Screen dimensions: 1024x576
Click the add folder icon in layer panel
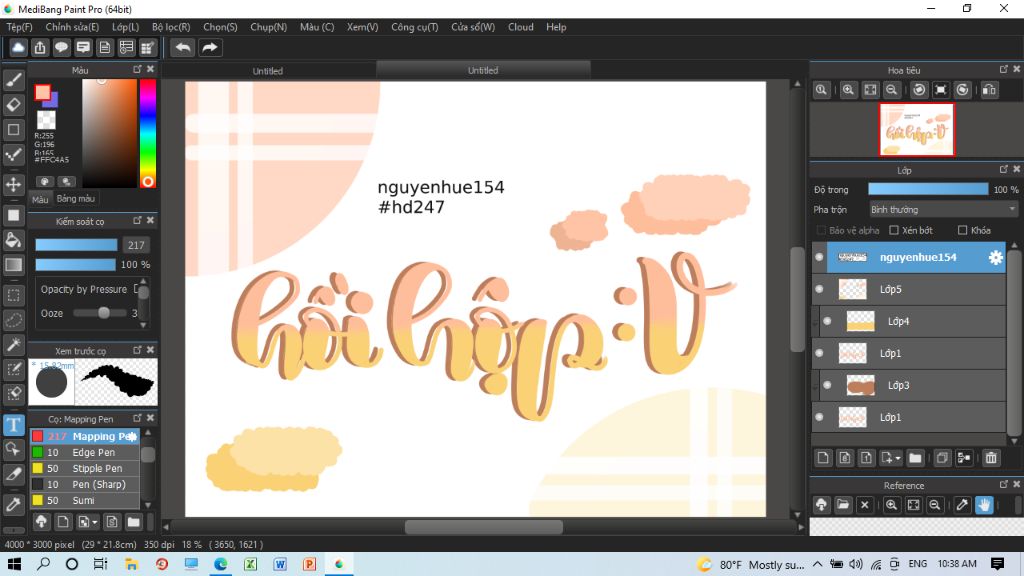pyautogui.click(x=915, y=458)
